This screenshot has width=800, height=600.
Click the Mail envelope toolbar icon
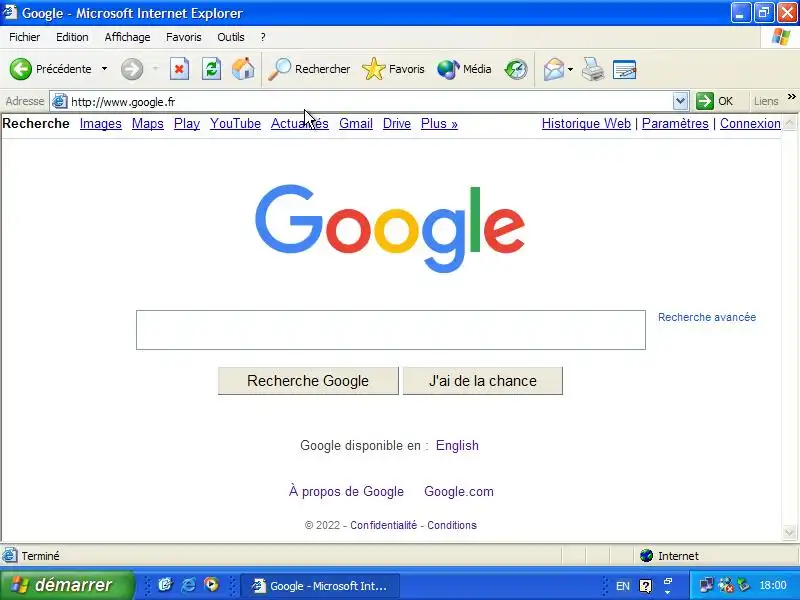(554, 69)
